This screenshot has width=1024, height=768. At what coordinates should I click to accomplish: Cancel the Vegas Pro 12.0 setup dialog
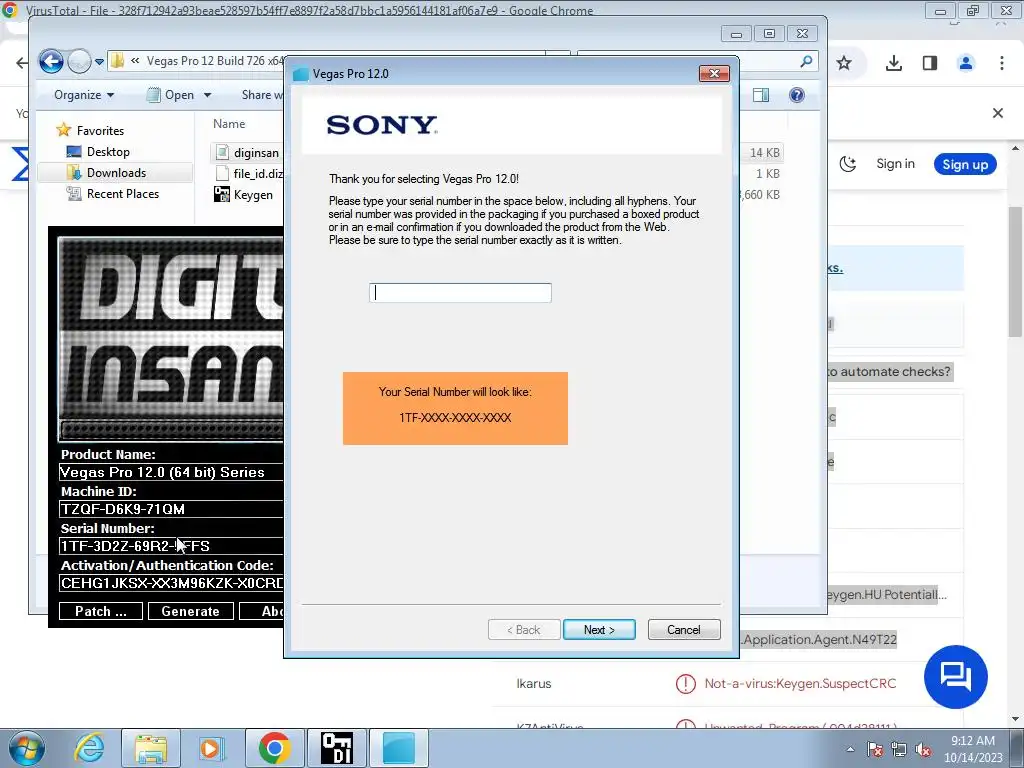pos(684,630)
